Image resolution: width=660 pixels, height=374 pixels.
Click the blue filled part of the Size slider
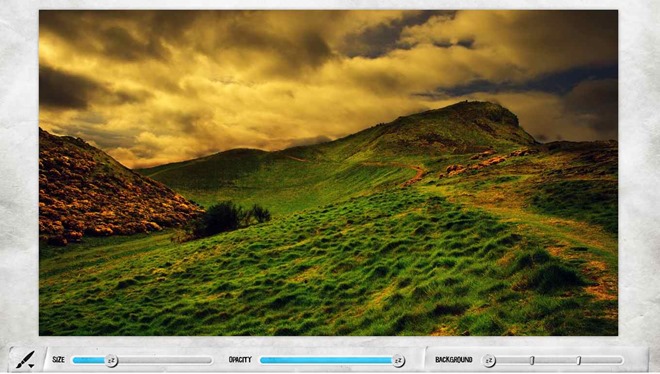89,360
